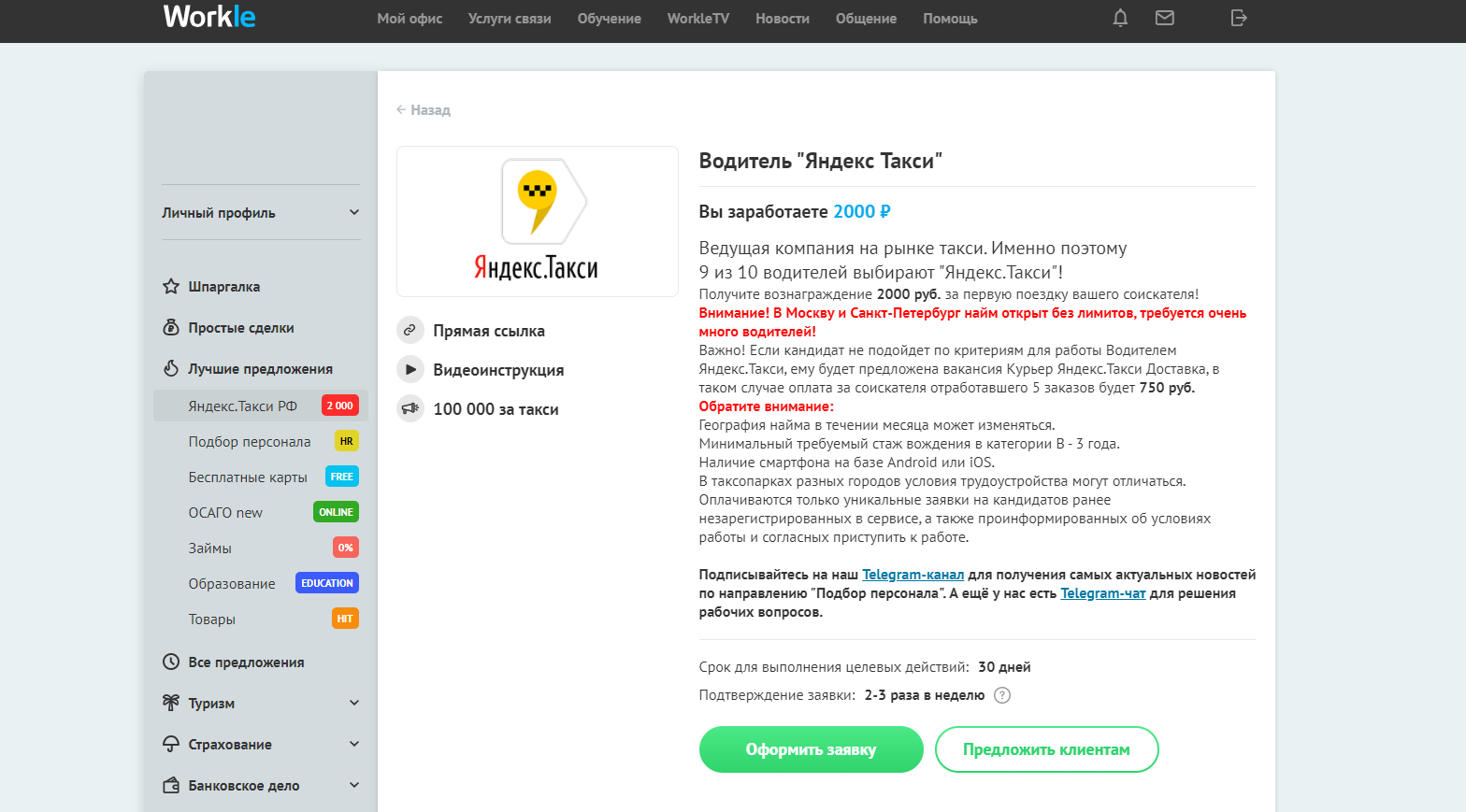The image size is (1466, 812).
Task: Click the Оформить заявку button
Action: pos(811,749)
